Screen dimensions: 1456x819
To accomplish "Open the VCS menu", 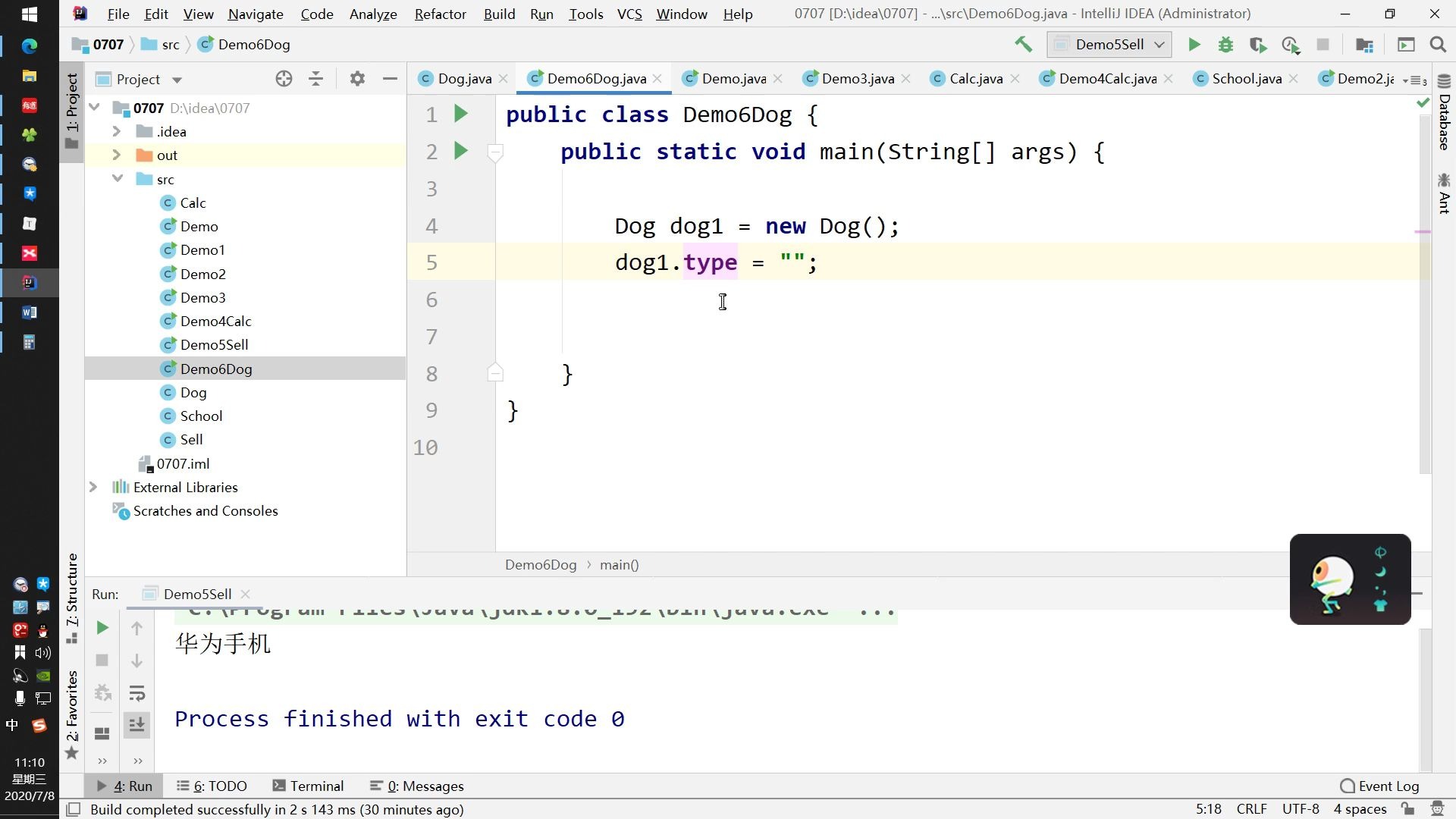I will (629, 14).
